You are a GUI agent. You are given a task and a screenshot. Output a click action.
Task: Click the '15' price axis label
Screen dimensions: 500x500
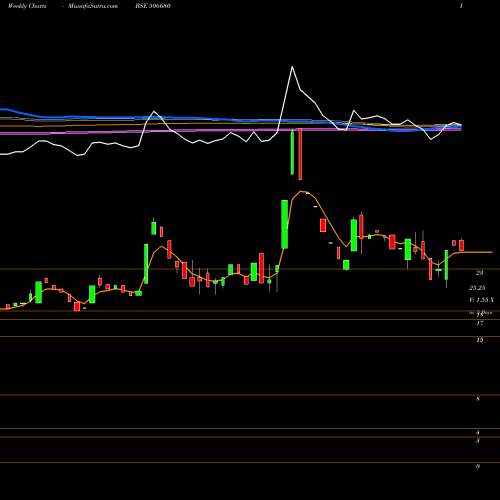click(480, 340)
